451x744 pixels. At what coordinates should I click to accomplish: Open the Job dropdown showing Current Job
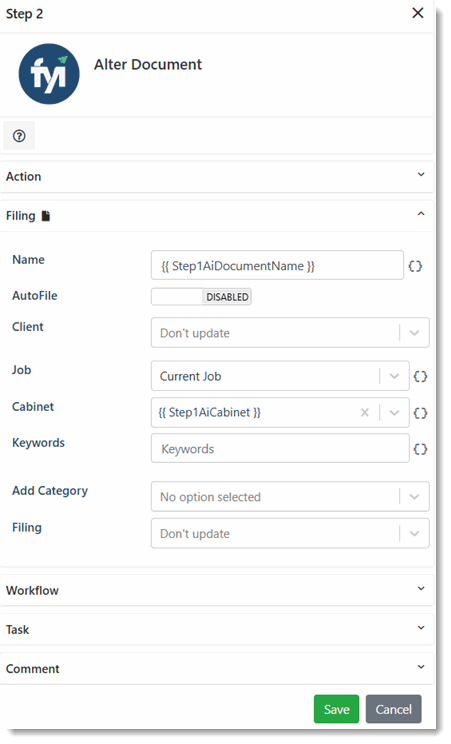click(x=280, y=376)
